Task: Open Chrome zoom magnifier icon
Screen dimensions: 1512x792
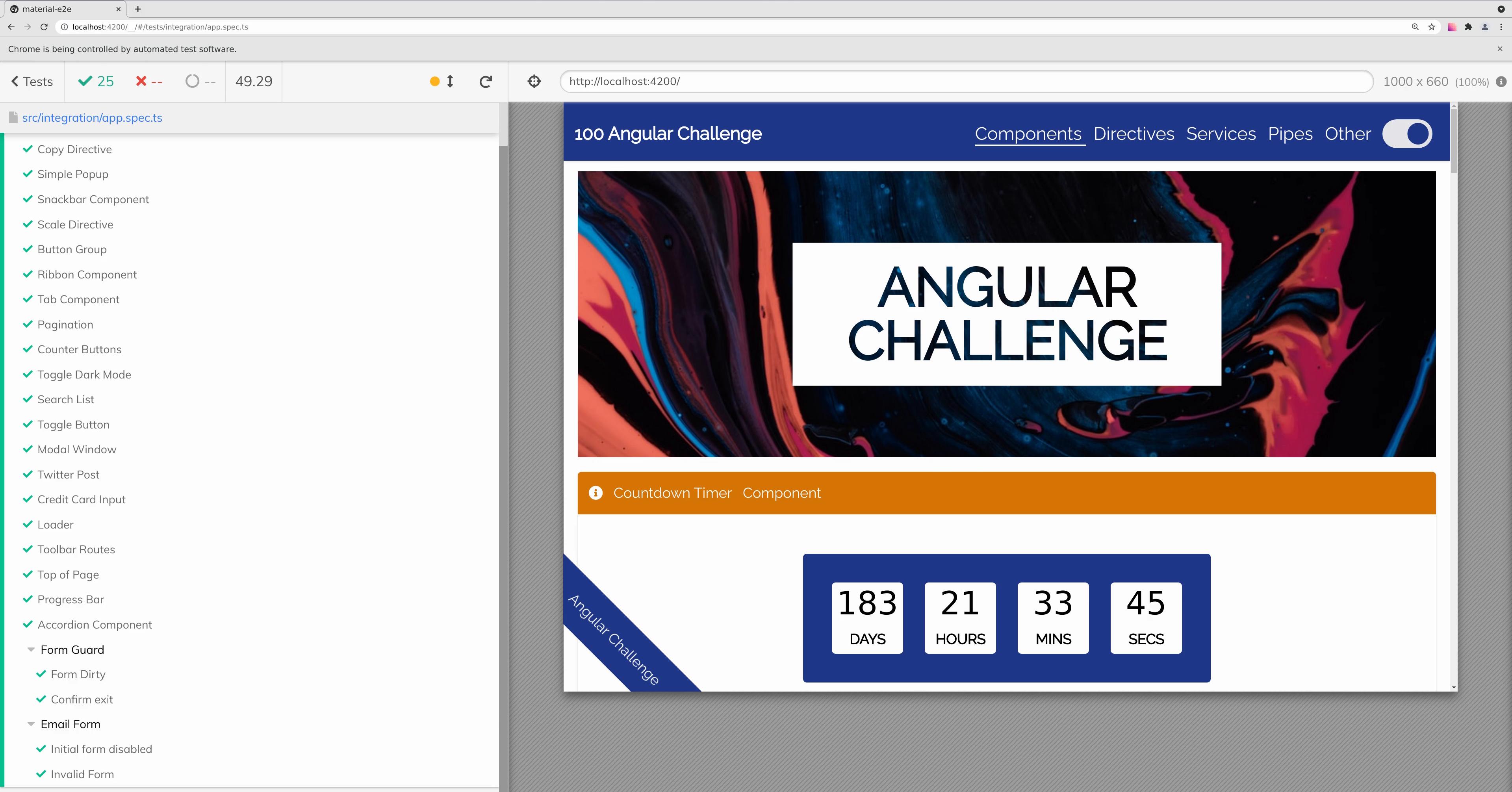Action: pyautogui.click(x=1415, y=27)
